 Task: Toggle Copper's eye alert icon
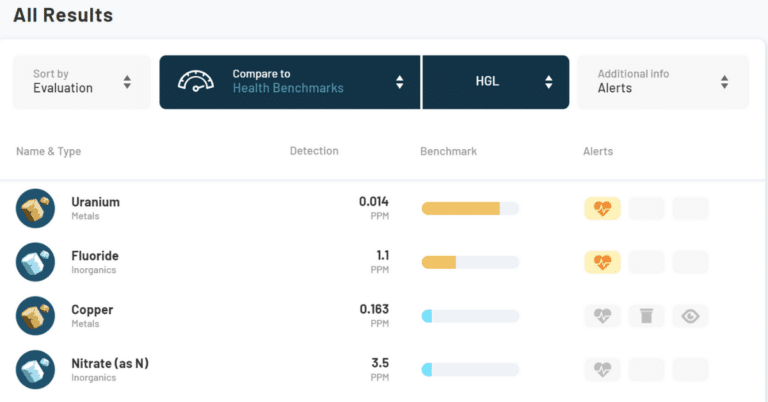click(x=690, y=316)
